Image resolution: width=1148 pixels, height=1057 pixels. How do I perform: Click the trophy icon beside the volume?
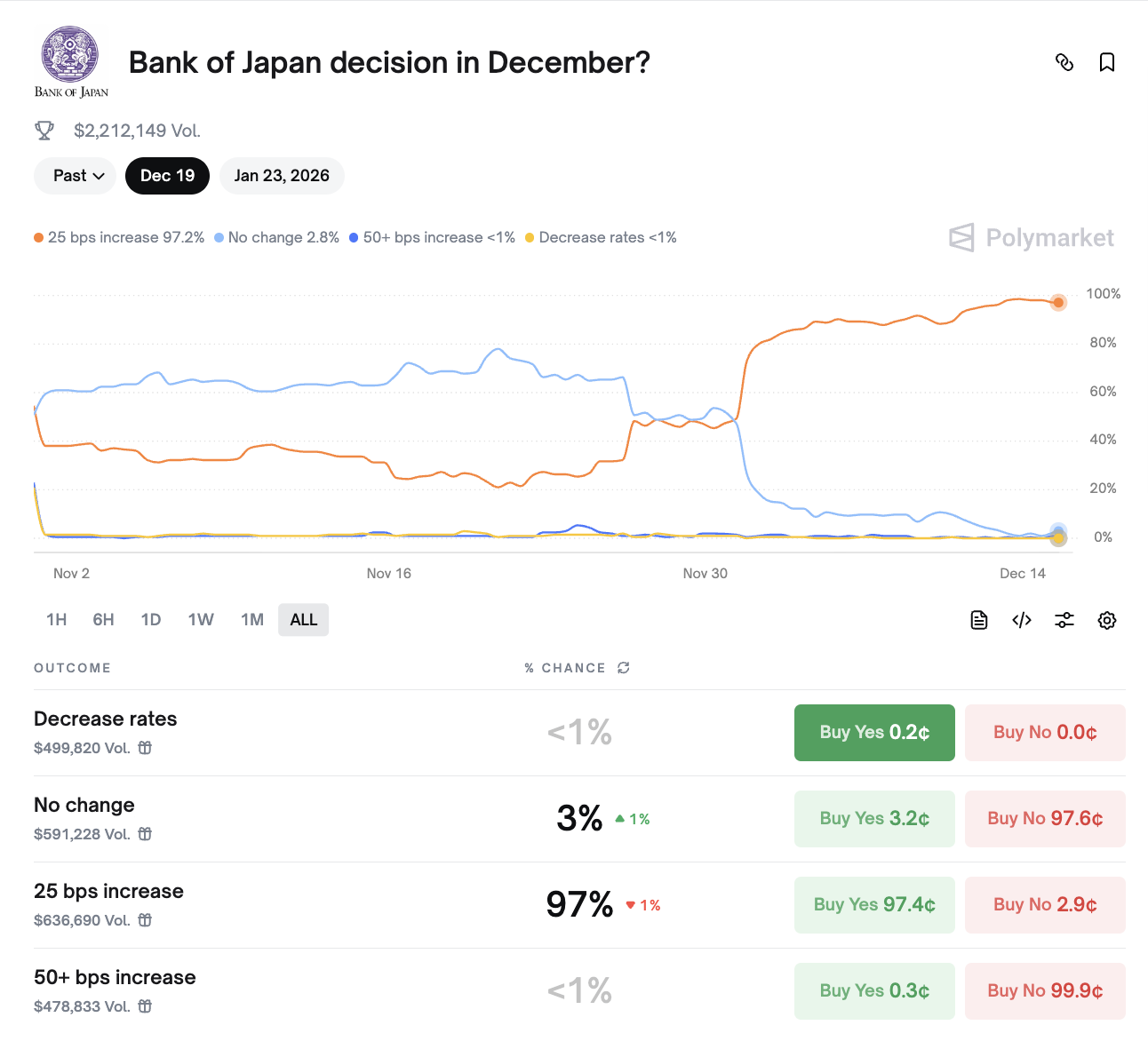click(44, 130)
